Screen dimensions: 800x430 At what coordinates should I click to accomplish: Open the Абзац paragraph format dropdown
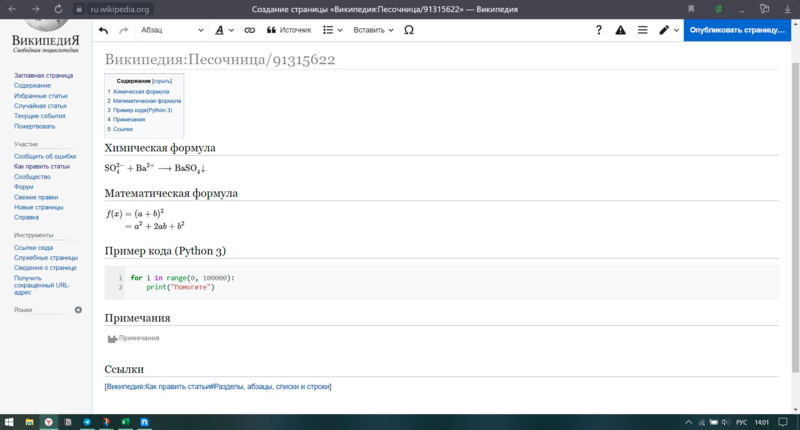(170, 30)
